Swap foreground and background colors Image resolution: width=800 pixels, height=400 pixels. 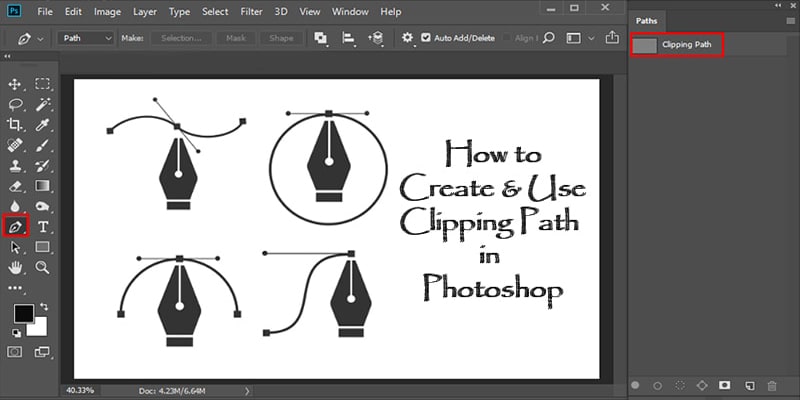click(x=43, y=307)
